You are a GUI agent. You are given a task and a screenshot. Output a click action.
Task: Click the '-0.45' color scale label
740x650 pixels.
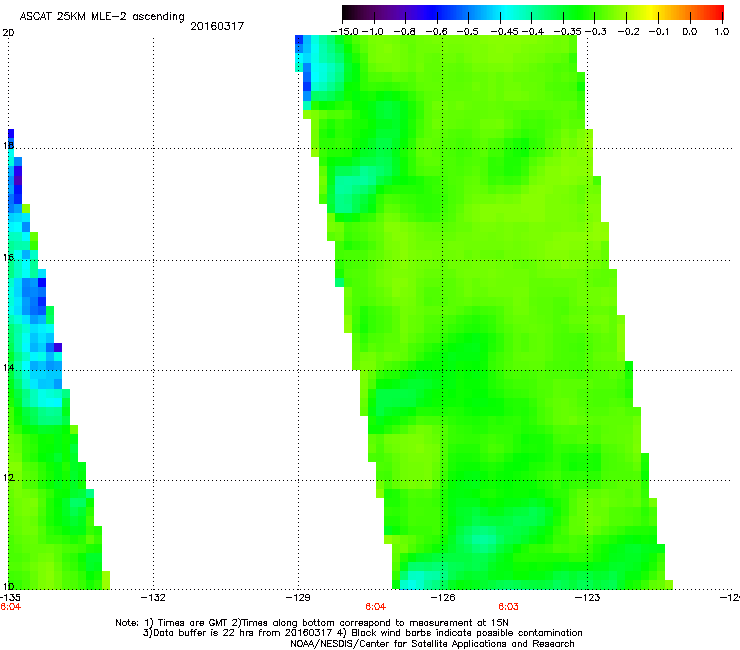tap(505, 32)
